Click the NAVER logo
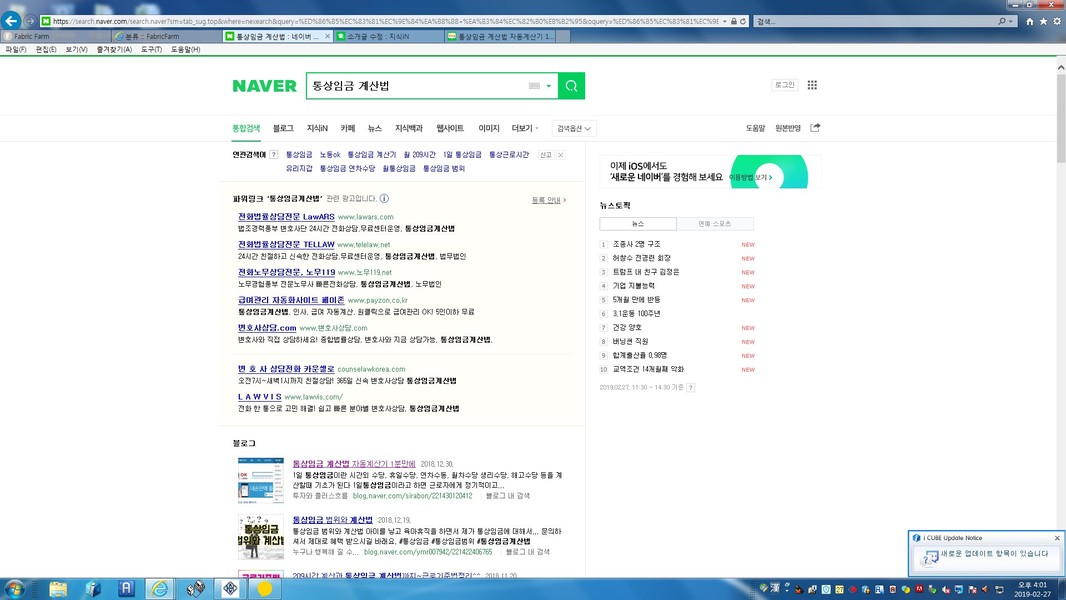The width and height of the screenshot is (1066, 600). pos(264,86)
